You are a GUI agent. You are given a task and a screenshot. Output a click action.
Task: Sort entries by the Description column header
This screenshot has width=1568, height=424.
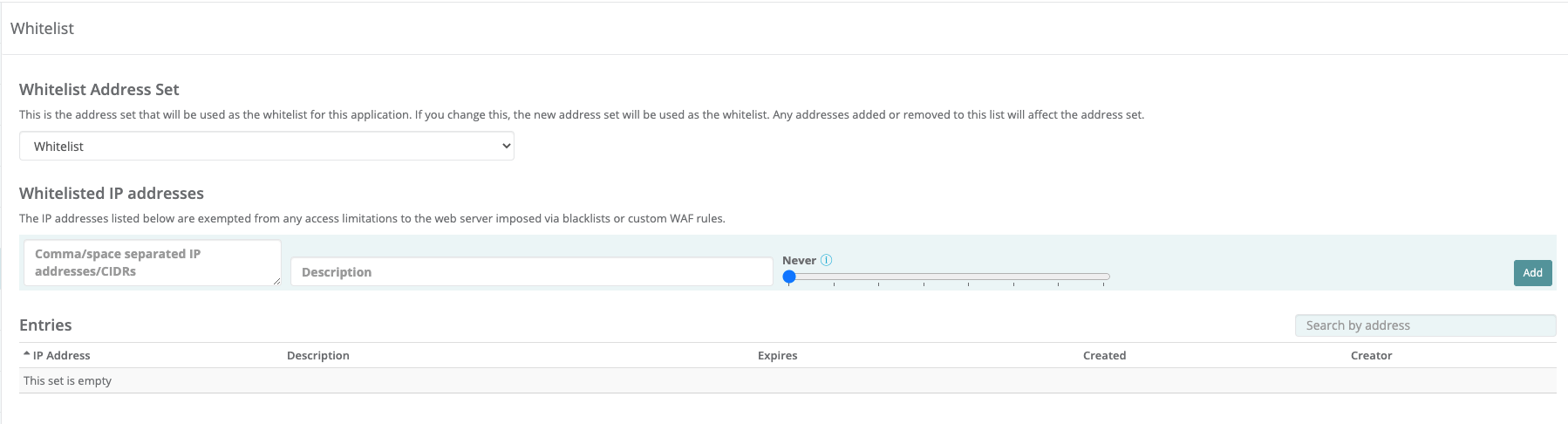pyautogui.click(x=318, y=356)
